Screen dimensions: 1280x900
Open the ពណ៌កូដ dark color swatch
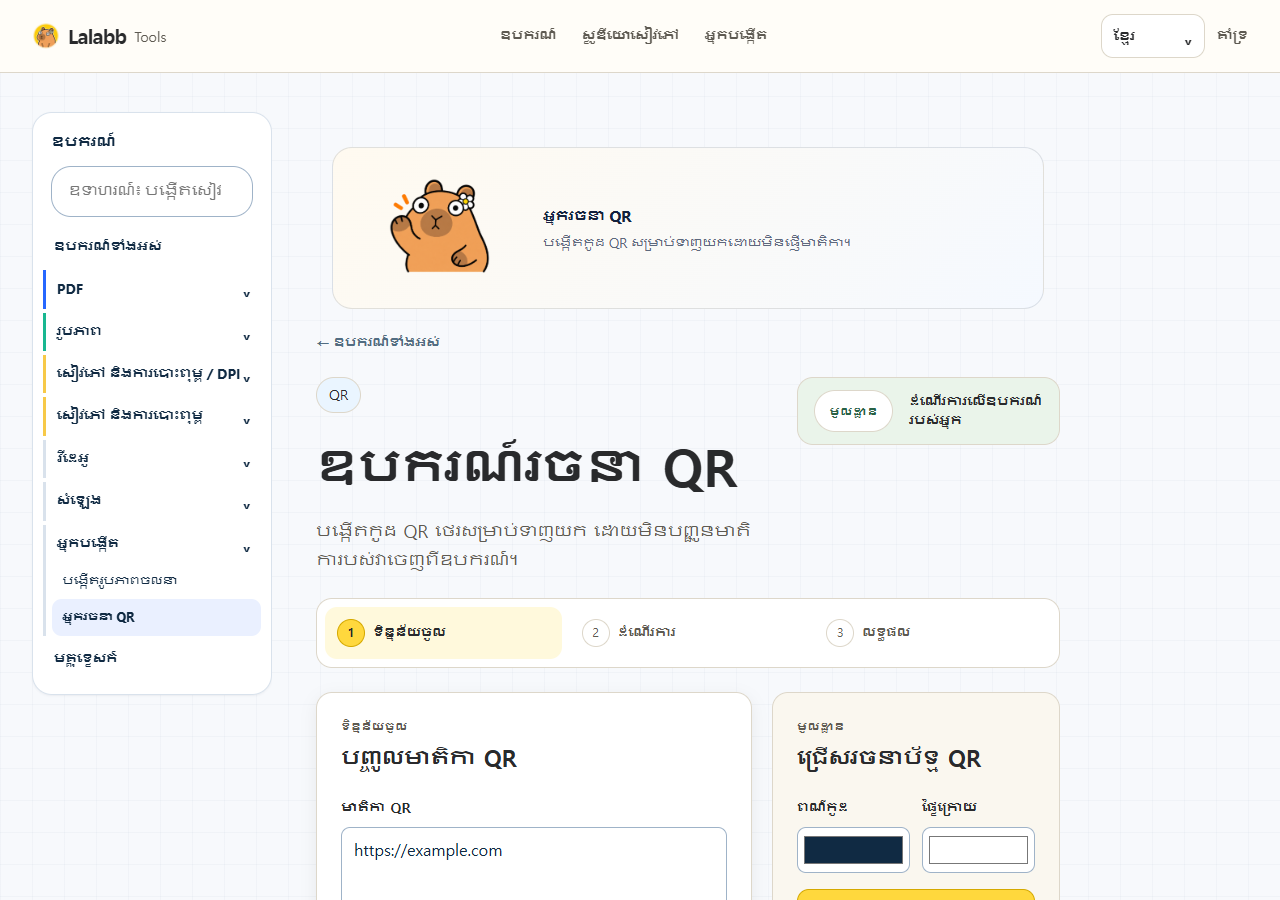point(853,850)
